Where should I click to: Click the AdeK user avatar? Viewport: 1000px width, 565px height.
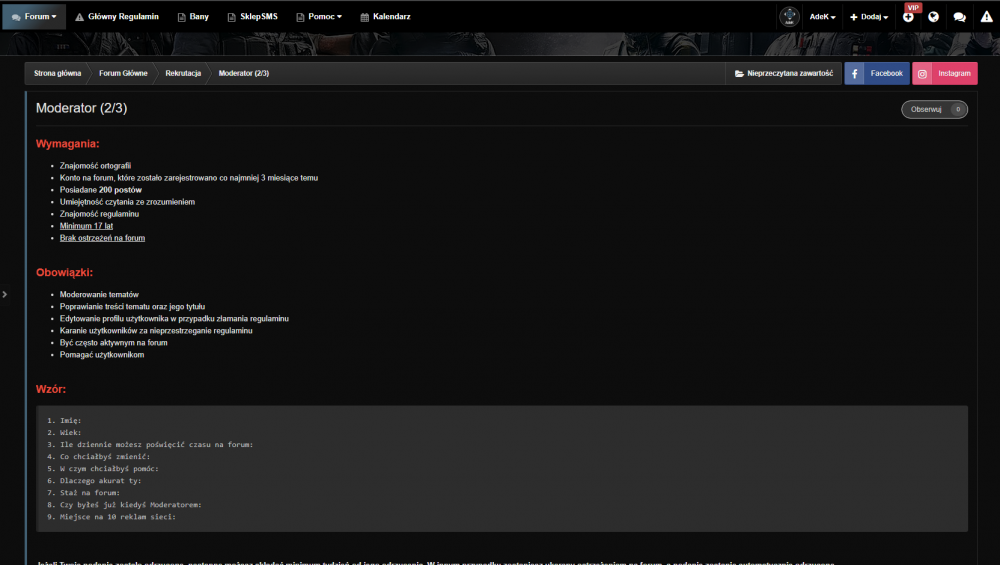[x=790, y=17]
